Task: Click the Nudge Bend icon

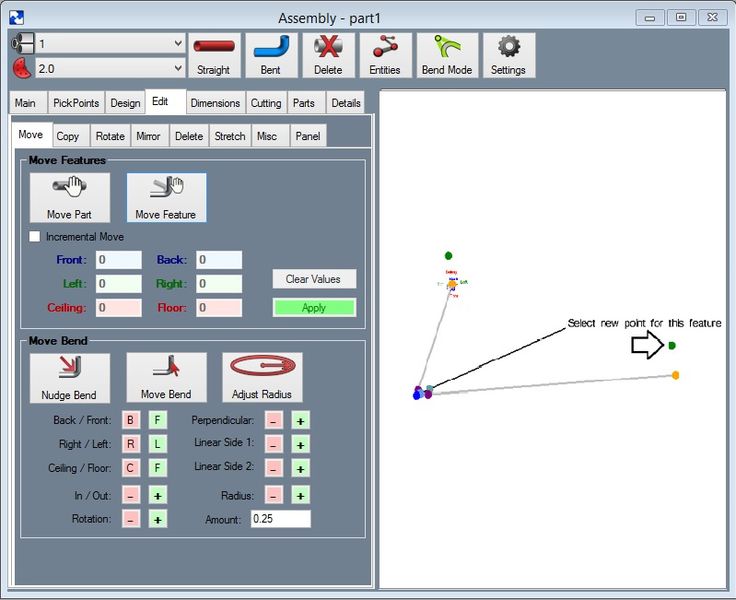Action: (69, 377)
